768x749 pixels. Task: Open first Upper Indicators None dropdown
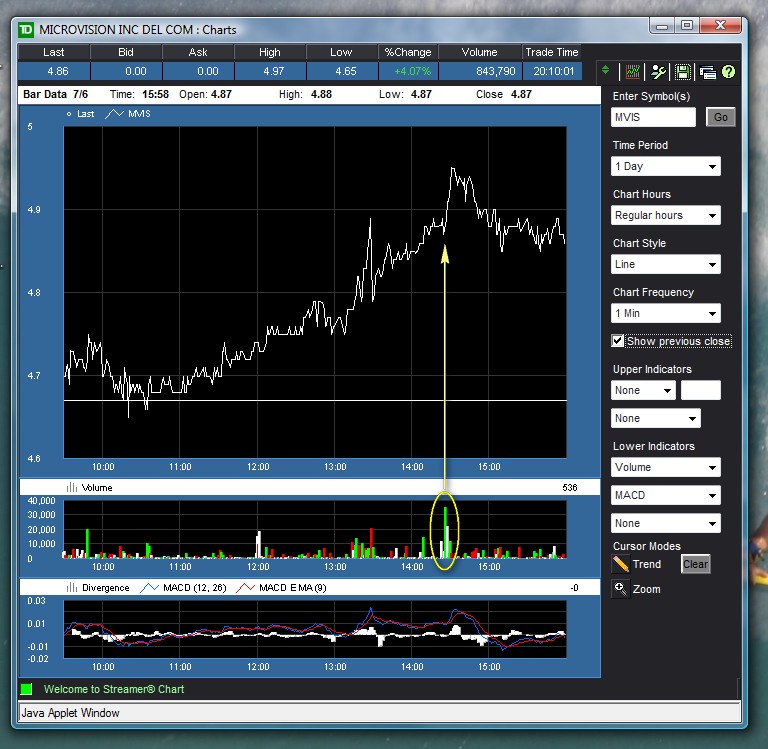pos(643,390)
